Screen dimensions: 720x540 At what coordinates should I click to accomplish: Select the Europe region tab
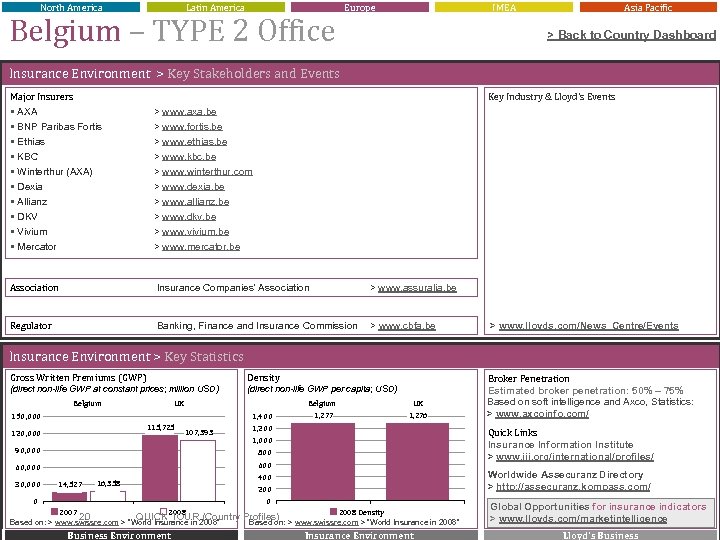[360, 7]
